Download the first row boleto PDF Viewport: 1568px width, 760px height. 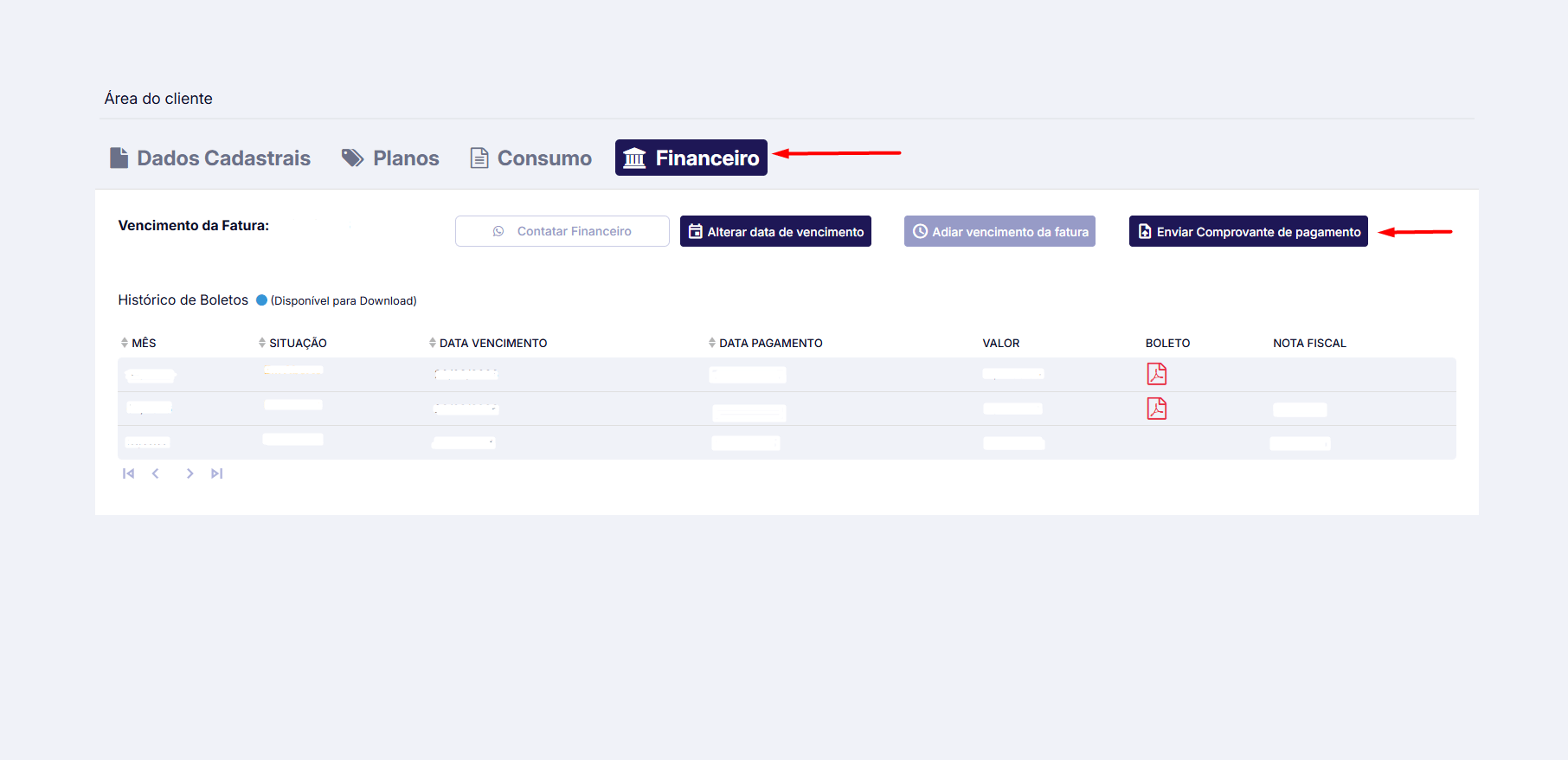click(1156, 374)
